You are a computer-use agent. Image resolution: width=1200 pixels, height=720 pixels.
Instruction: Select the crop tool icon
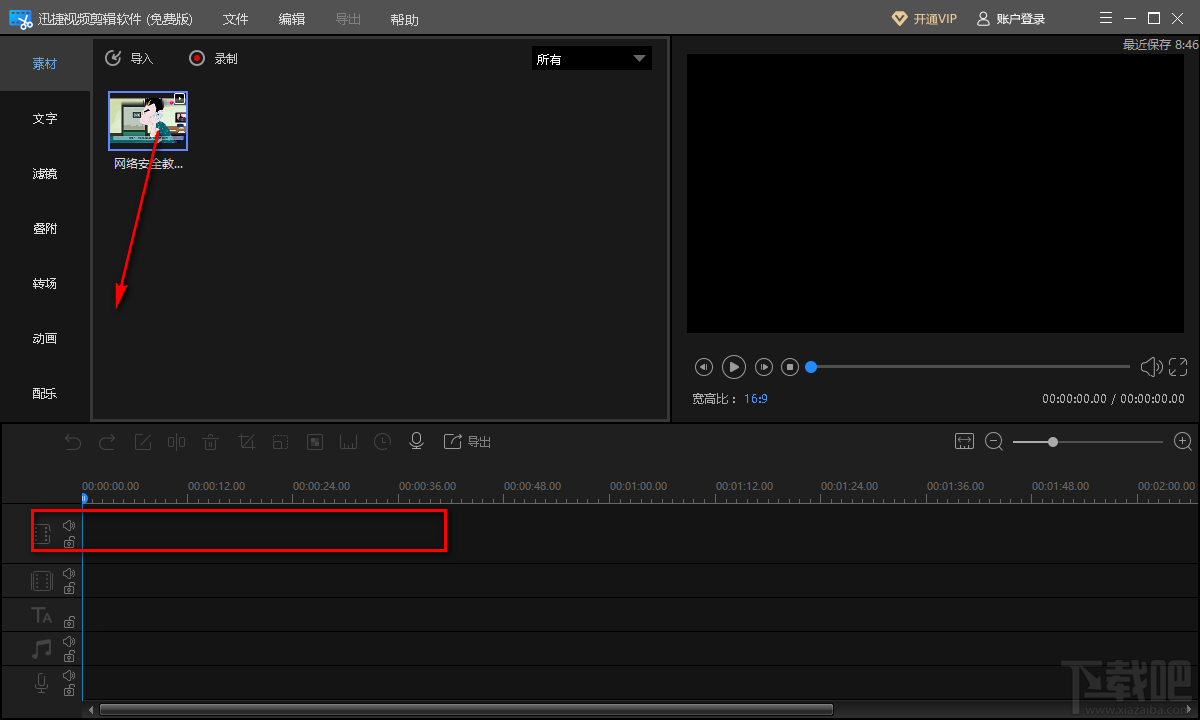pos(246,441)
